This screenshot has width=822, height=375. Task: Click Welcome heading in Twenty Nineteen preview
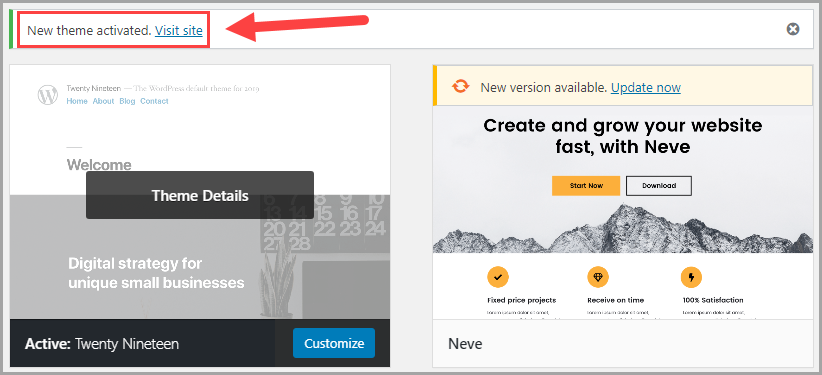point(99,165)
